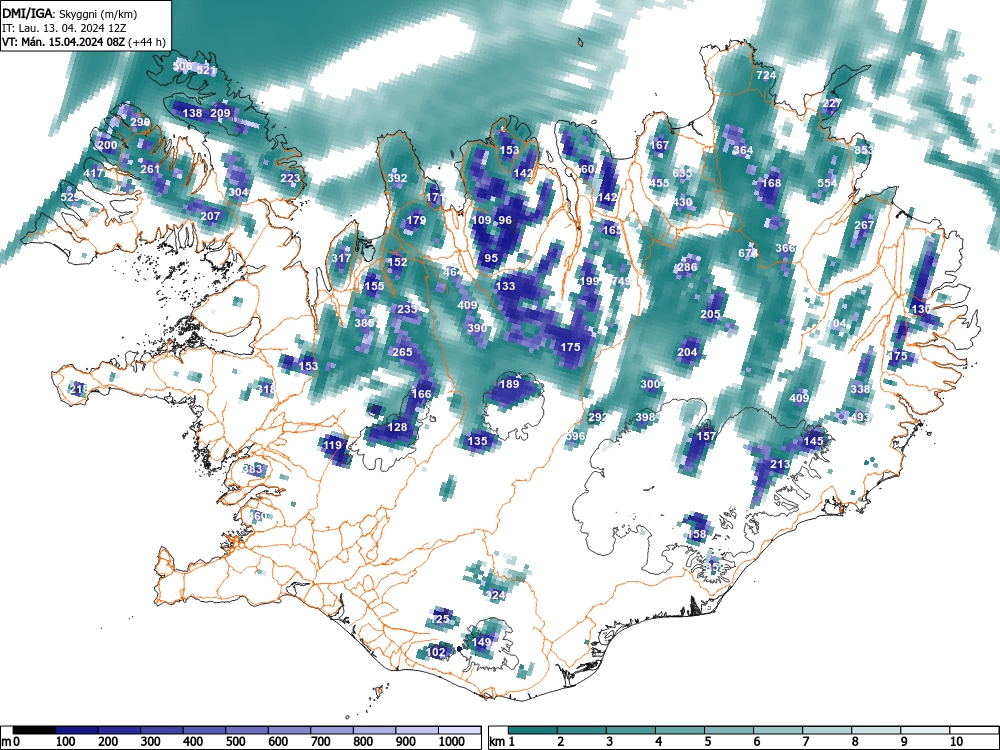Click the legend label 5 on the km scale
The image size is (1000, 750).
[708, 742]
